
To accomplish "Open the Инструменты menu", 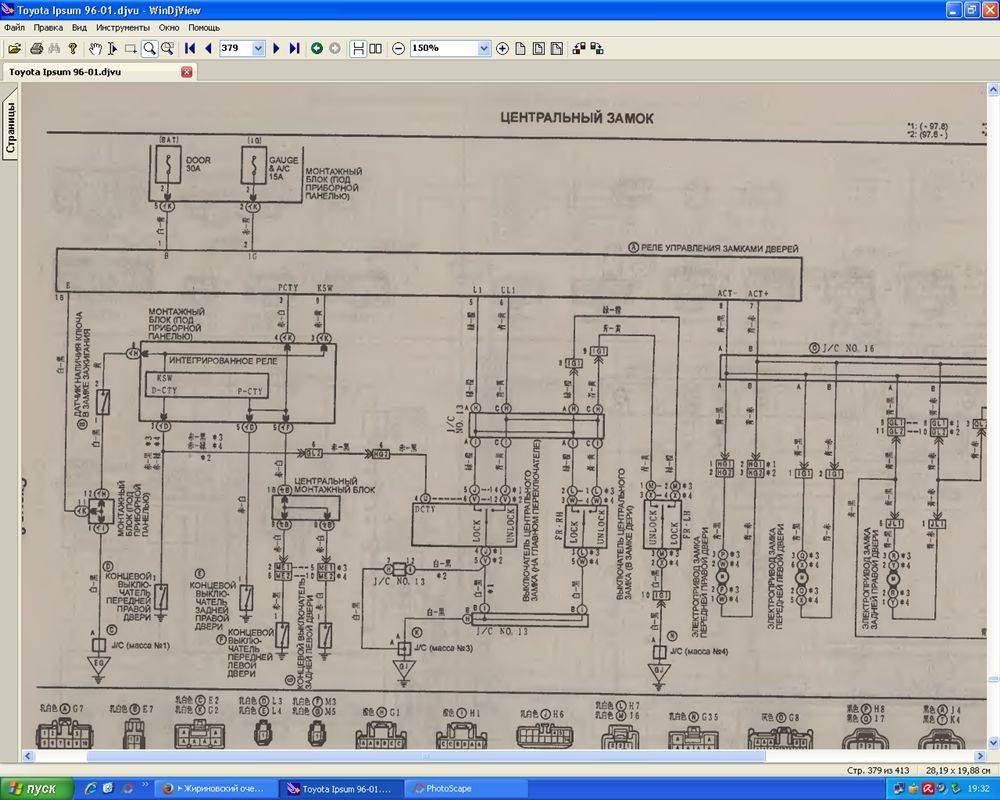I will tap(122, 28).
